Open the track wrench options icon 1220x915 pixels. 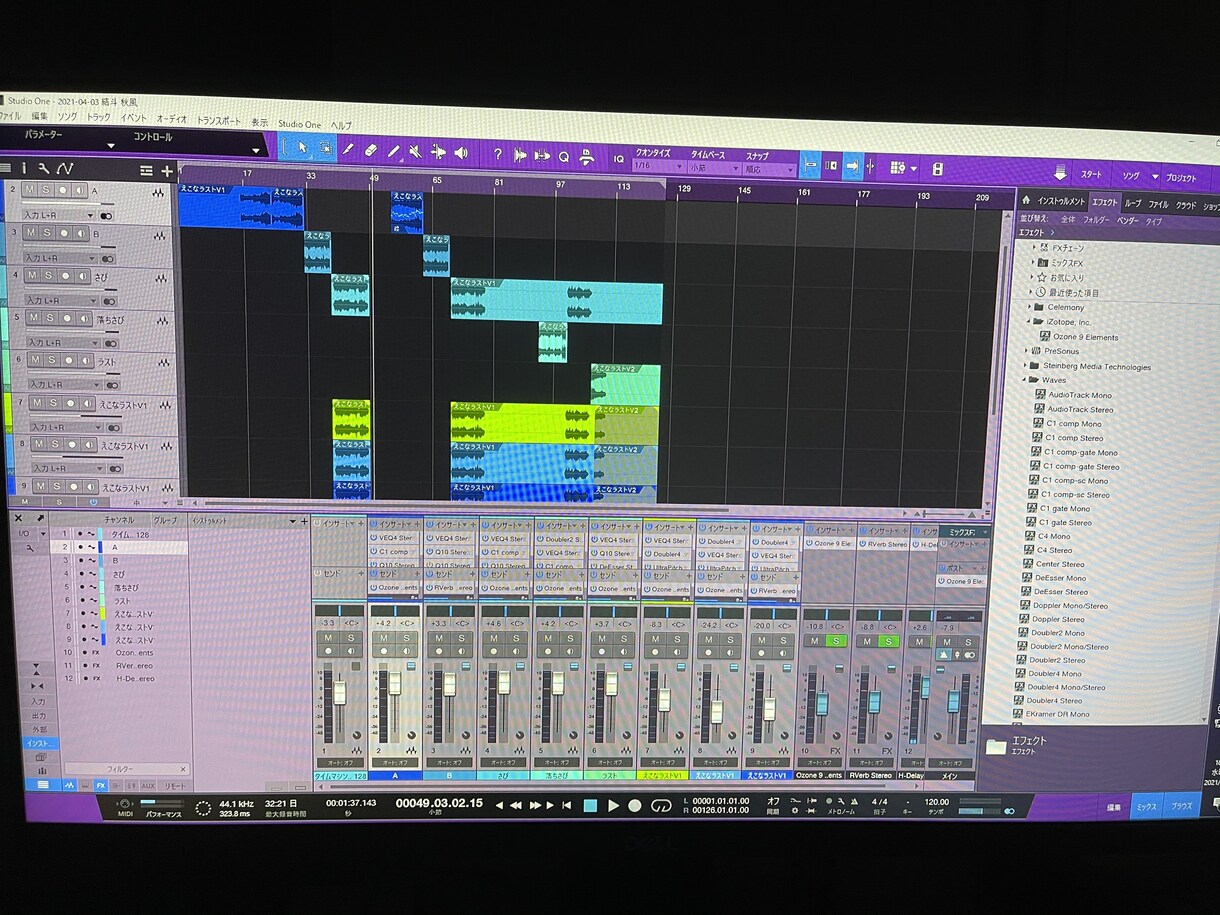[45, 168]
